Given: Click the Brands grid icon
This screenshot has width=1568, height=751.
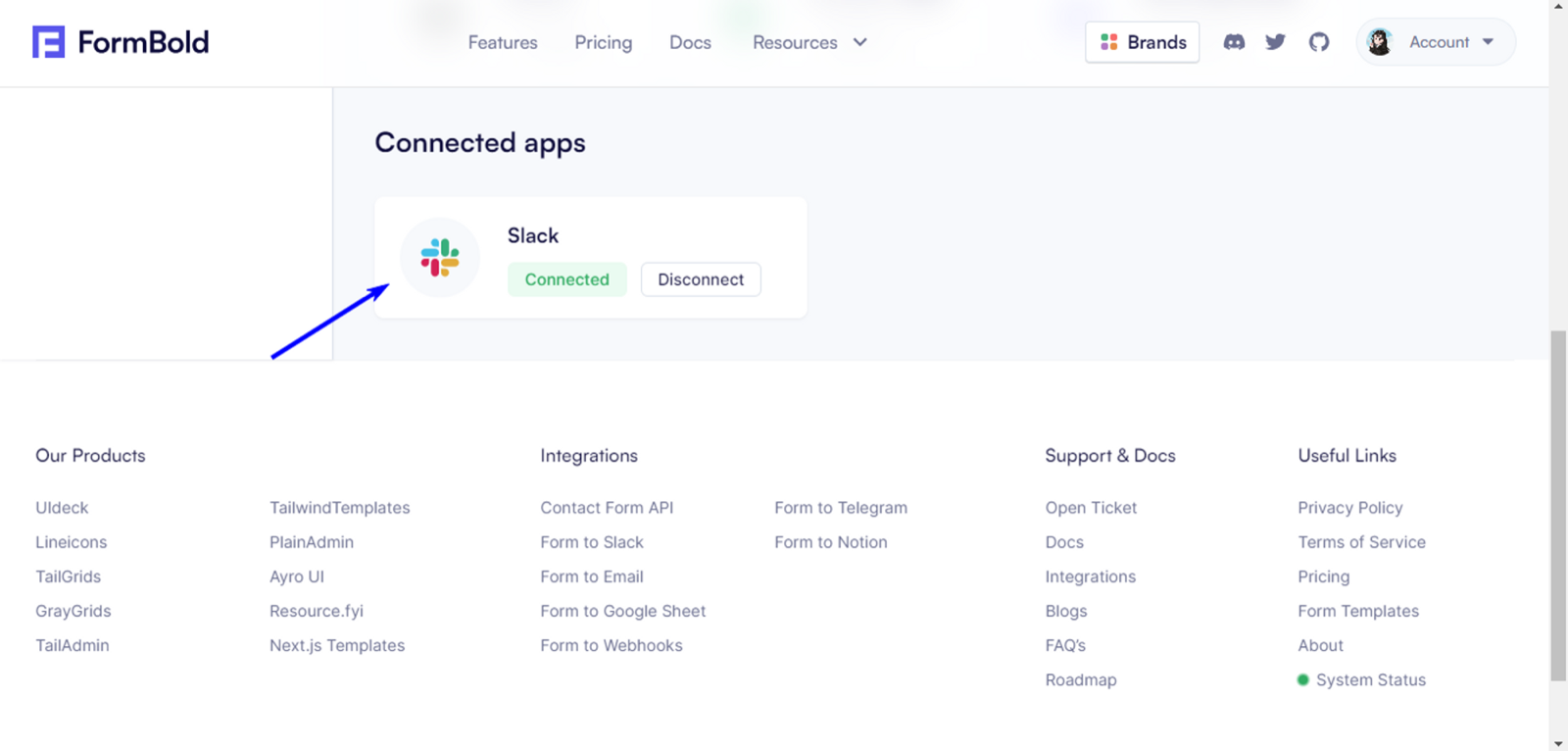Looking at the screenshot, I should click(x=1109, y=42).
